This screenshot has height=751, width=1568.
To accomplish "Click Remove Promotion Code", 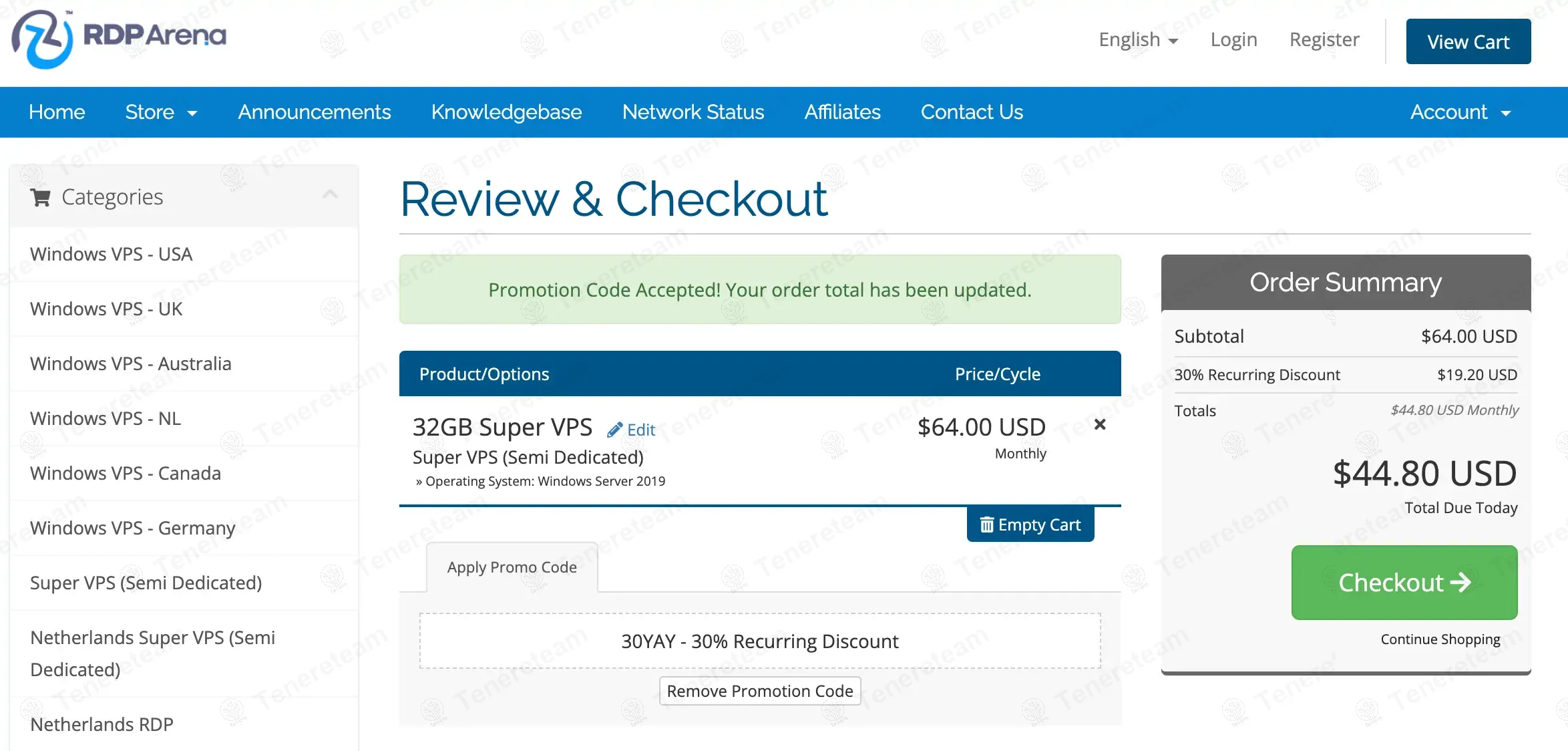I will (760, 691).
